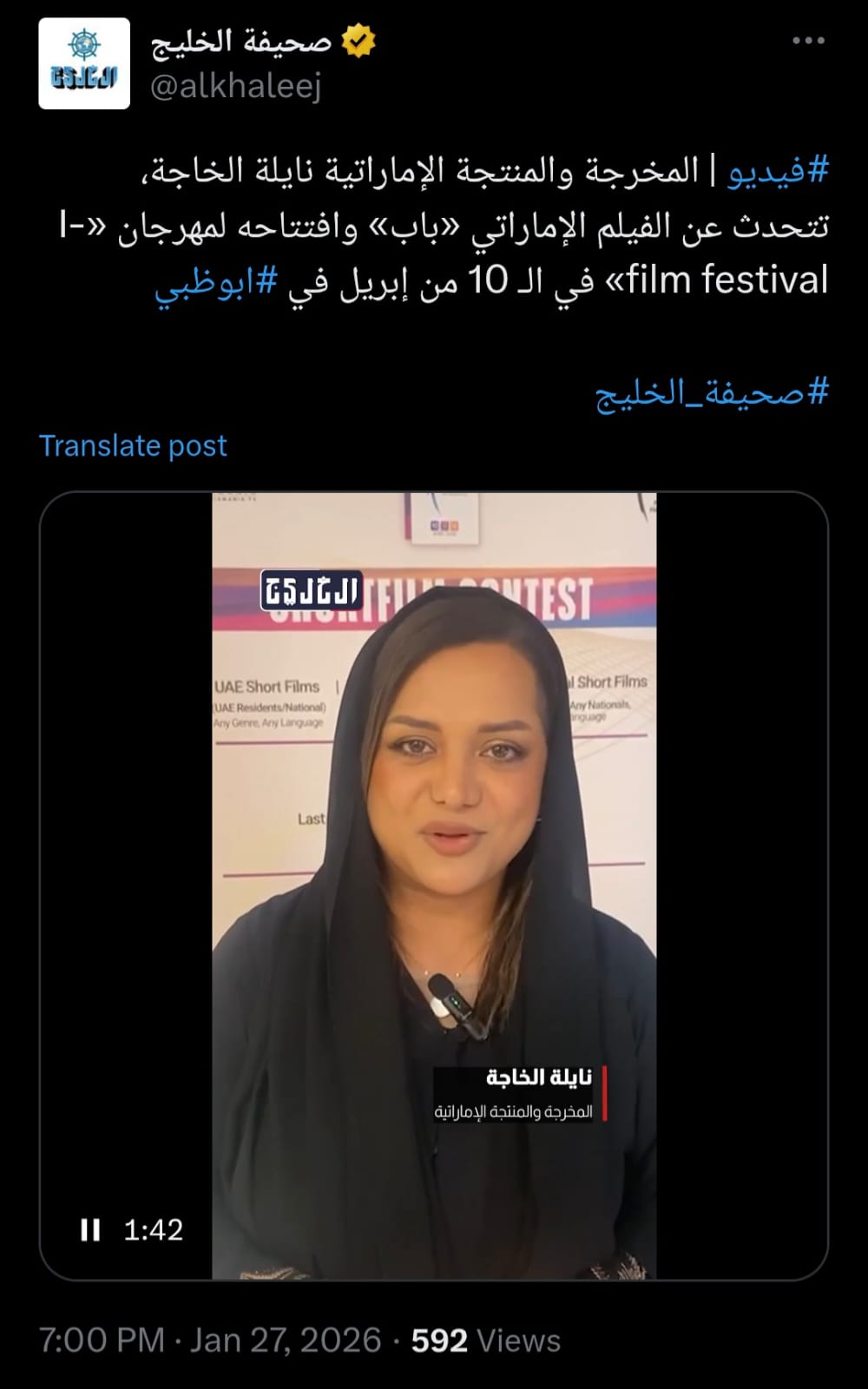
Task: Open the #صحيفة_الخليج hashtag
Action: click(x=712, y=392)
